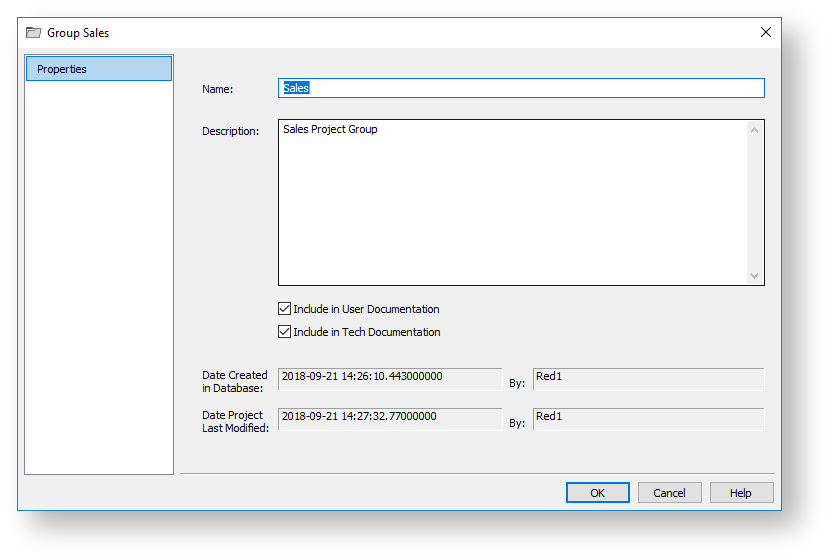Click the Group Sales title bar text
The height and width of the screenshot is (559, 831).
pos(78,33)
